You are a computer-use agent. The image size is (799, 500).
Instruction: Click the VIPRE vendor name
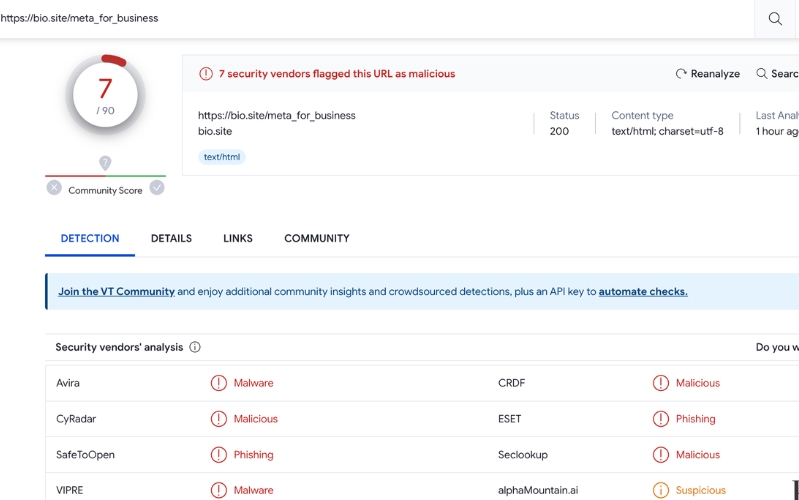[69, 490]
